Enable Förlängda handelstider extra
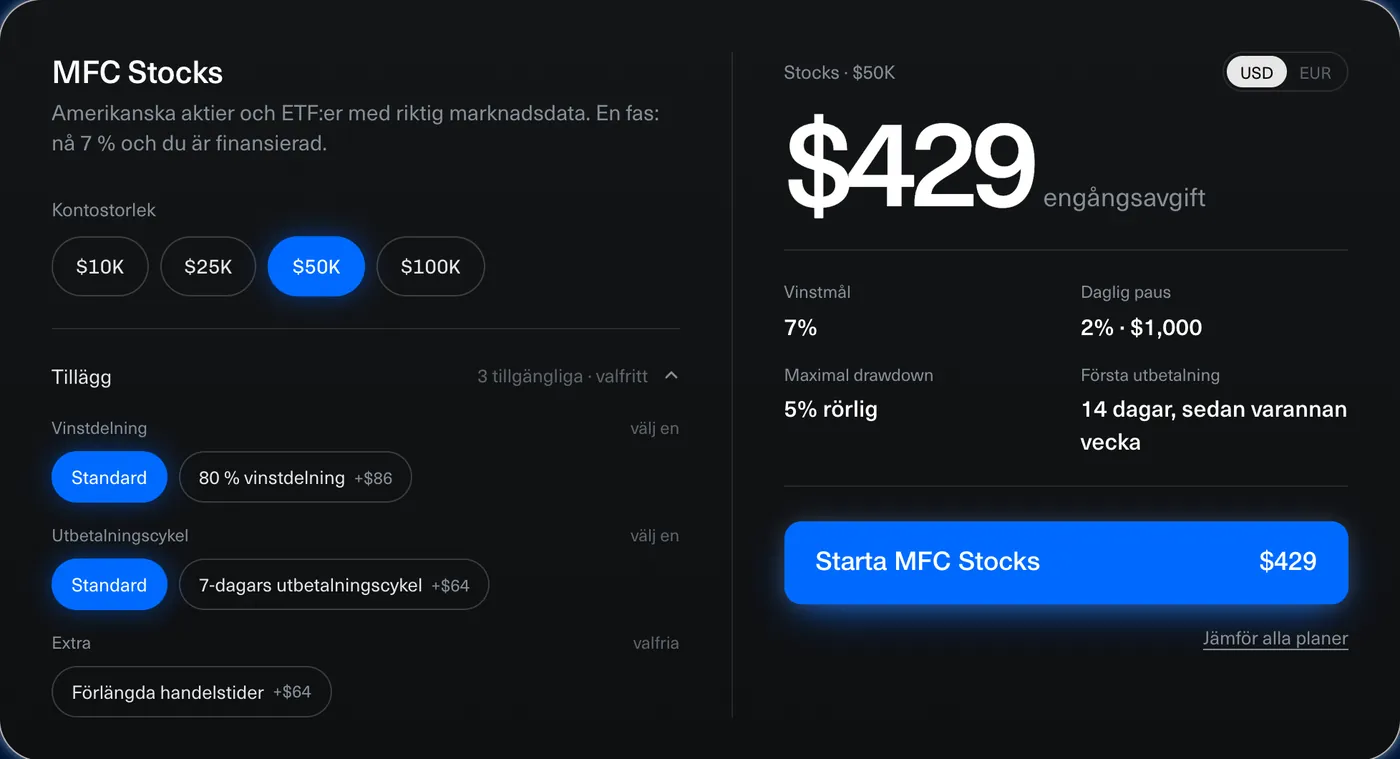 coord(191,692)
